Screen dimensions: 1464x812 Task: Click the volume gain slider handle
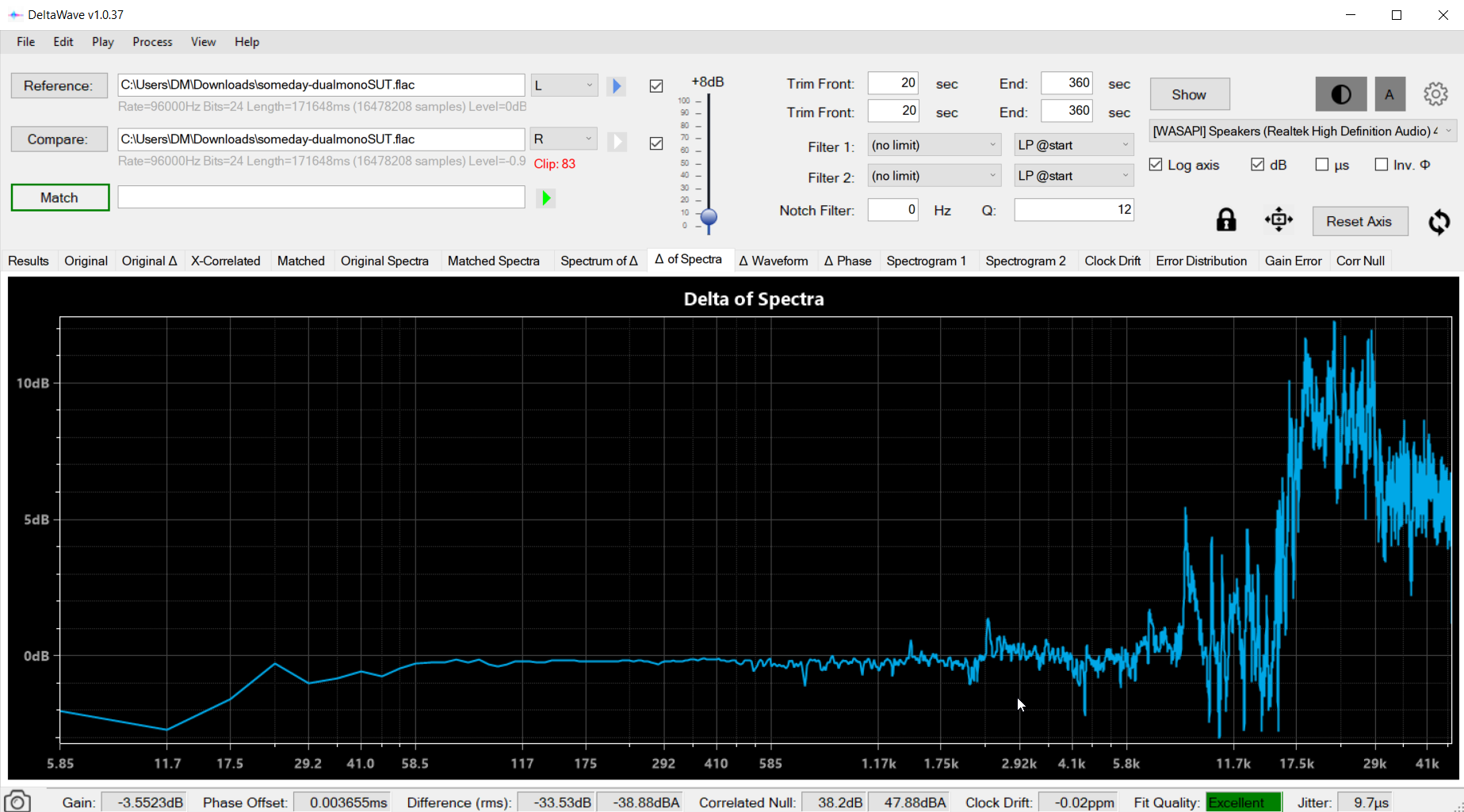[x=709, y=216]
